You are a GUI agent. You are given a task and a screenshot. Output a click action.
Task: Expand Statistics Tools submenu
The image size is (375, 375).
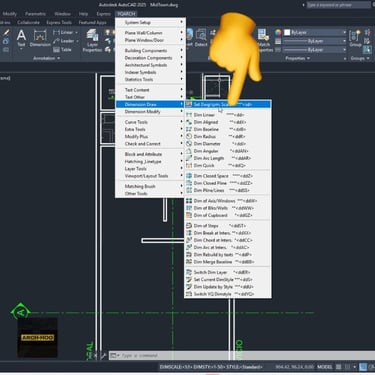tap(150, 79)
